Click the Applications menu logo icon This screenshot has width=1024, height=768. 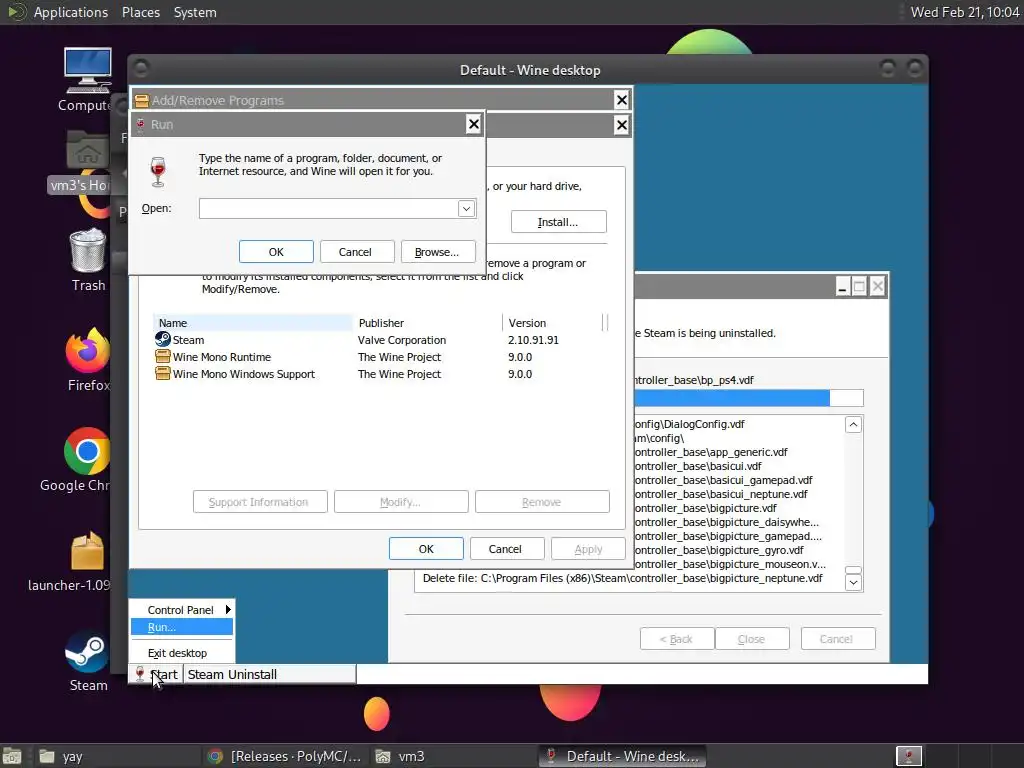(16, 12)
